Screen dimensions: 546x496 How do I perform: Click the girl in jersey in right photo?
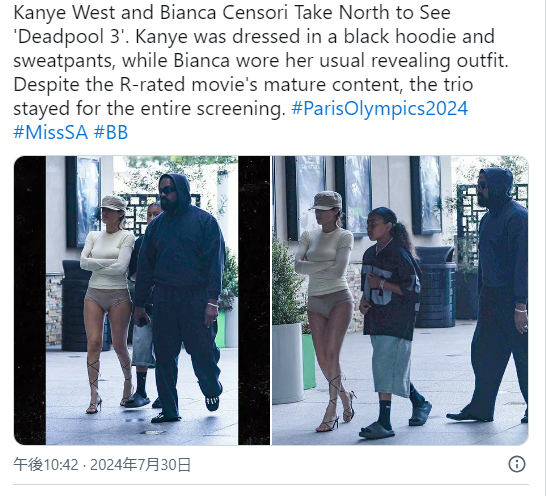tap(392, 320)
